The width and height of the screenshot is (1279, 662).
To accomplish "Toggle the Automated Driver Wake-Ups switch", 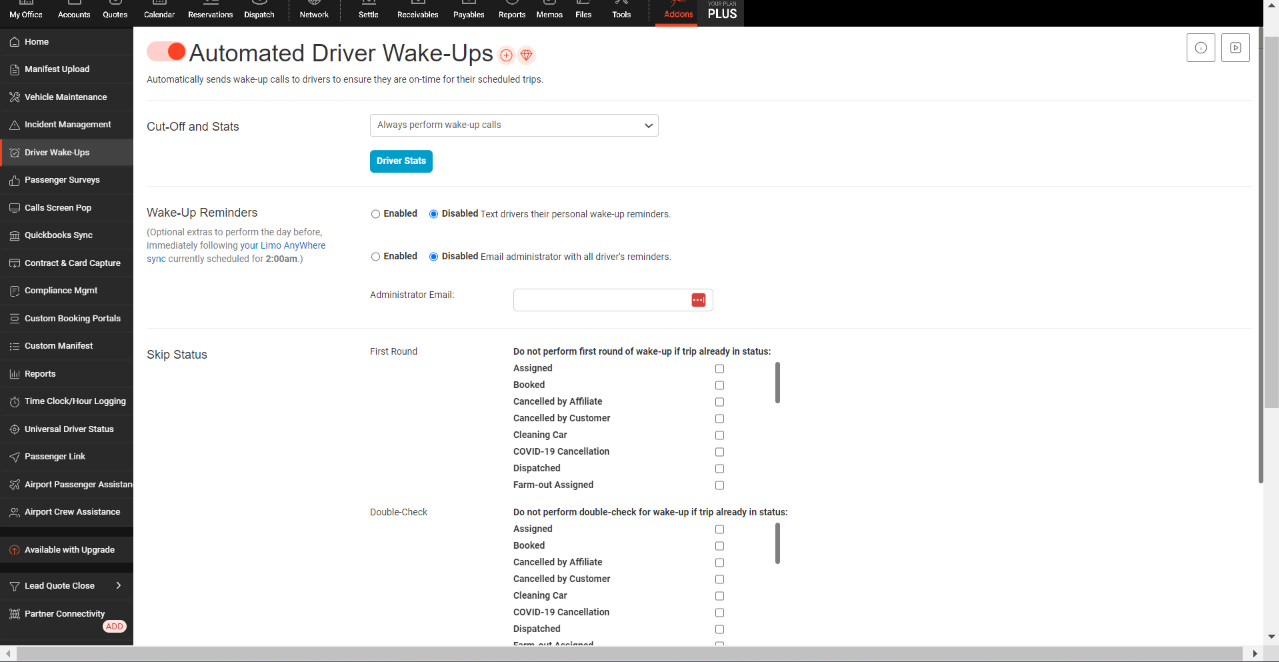I will tap(166, 51).
